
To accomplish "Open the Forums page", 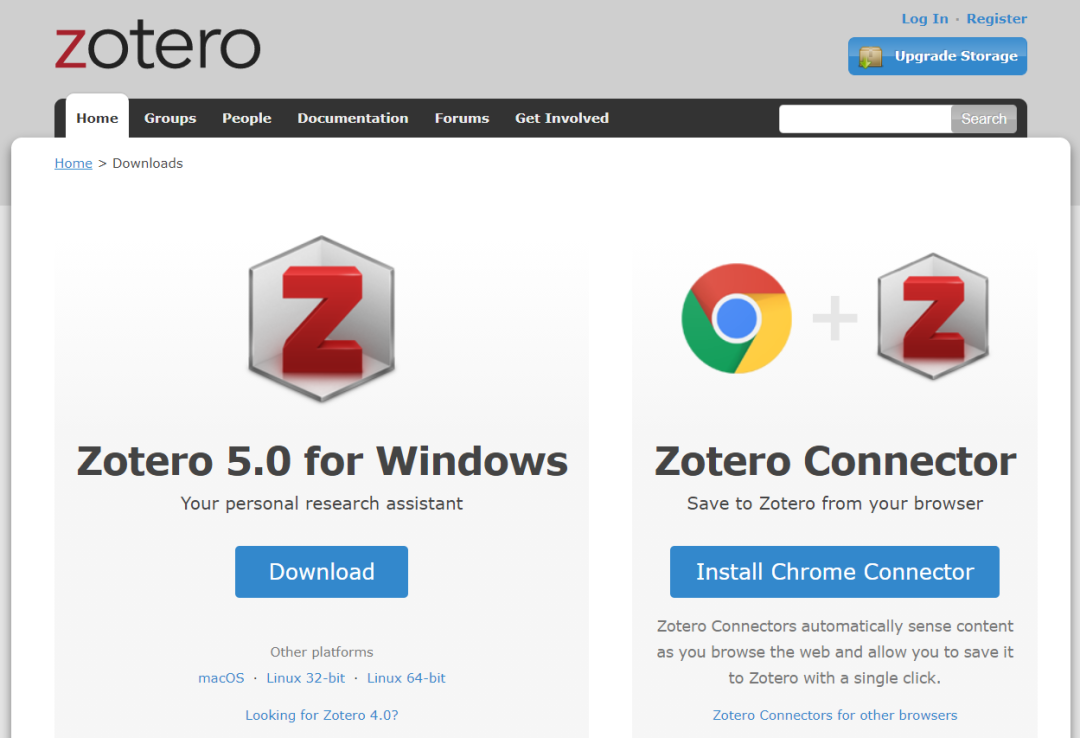I will (461, 118).
